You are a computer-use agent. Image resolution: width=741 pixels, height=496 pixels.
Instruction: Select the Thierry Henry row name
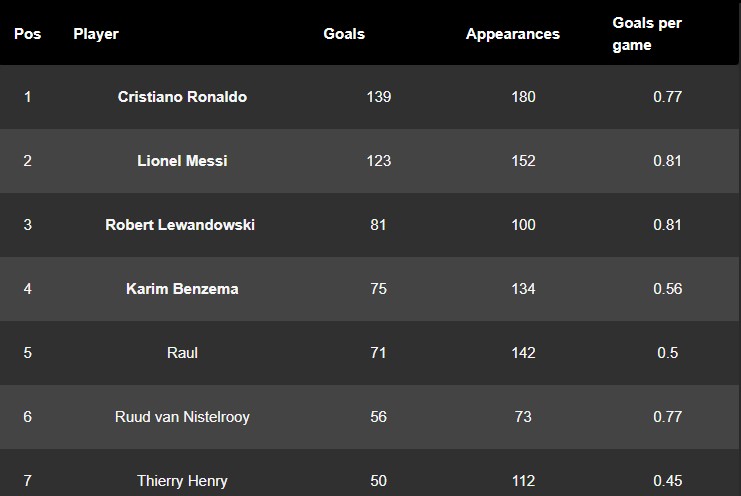(182, 481)
